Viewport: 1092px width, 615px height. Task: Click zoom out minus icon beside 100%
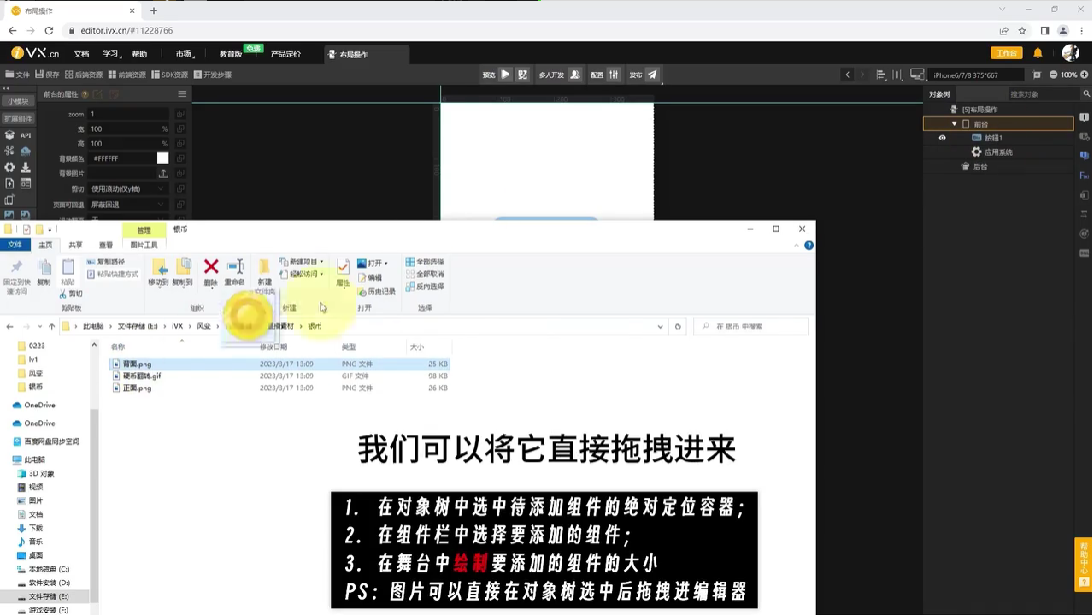[1053, 75]
